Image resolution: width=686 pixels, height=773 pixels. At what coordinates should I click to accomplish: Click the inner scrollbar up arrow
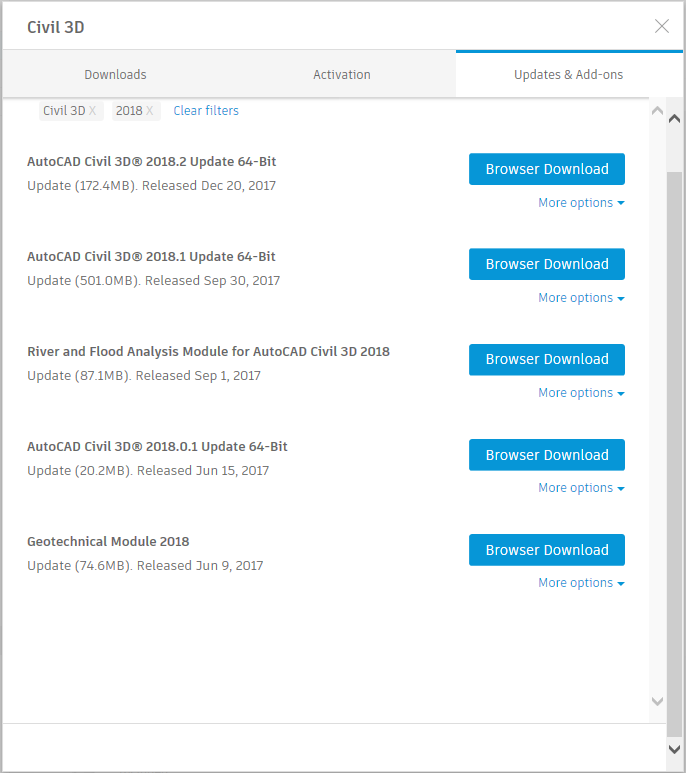coord(657,111)
